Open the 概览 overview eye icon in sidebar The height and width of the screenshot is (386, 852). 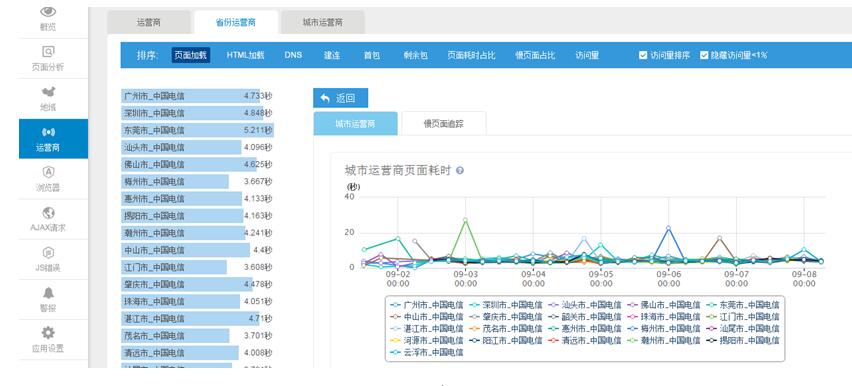click(x=48, y=11)
